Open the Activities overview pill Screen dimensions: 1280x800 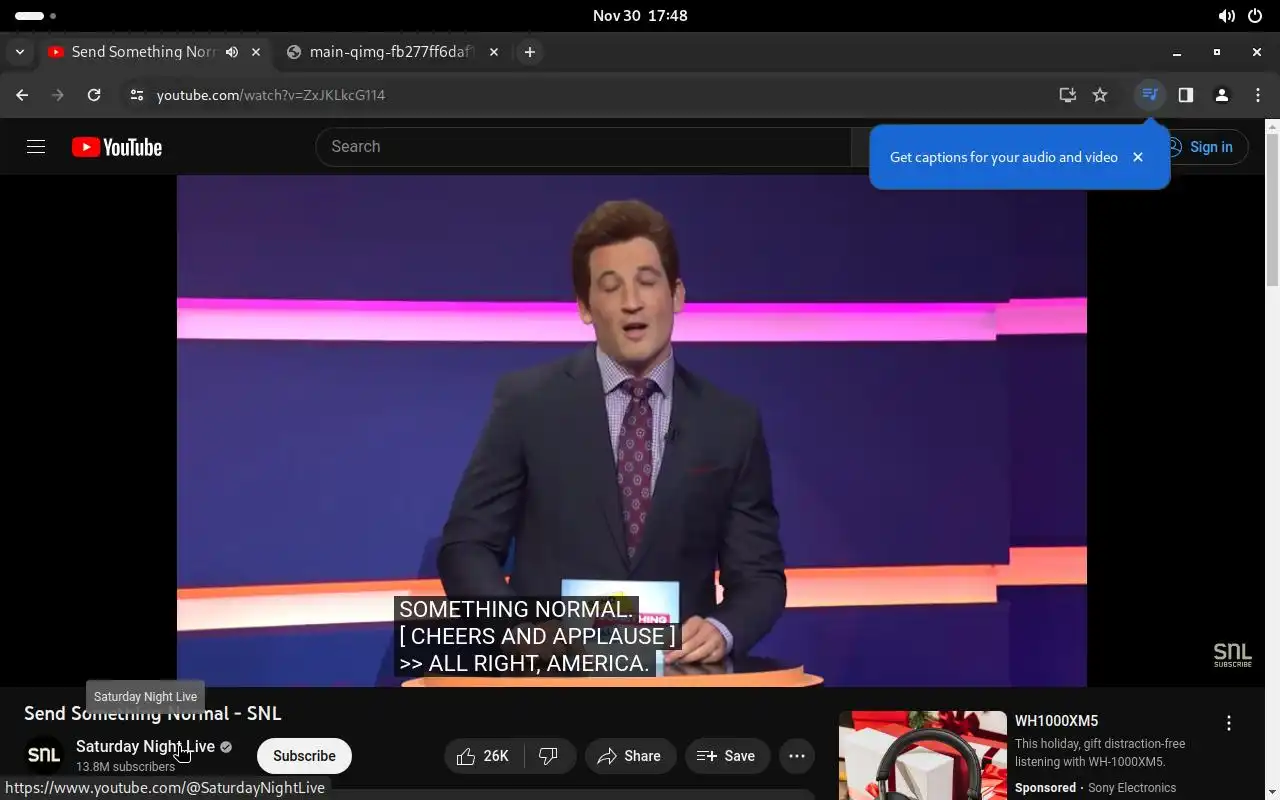(x=35, y=16)
